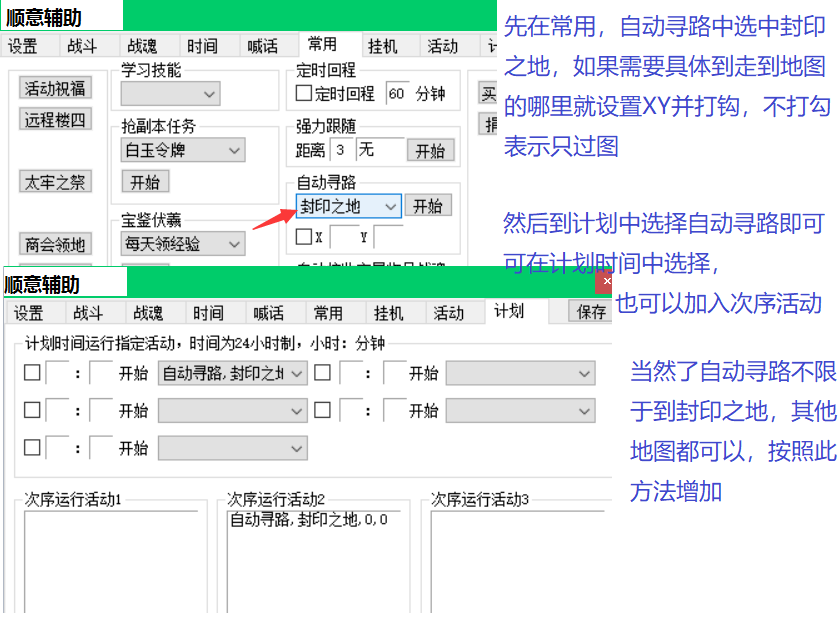
Task: Click 开始 next to the 封印之地 dropdown
Action: [x=428, y=206]
